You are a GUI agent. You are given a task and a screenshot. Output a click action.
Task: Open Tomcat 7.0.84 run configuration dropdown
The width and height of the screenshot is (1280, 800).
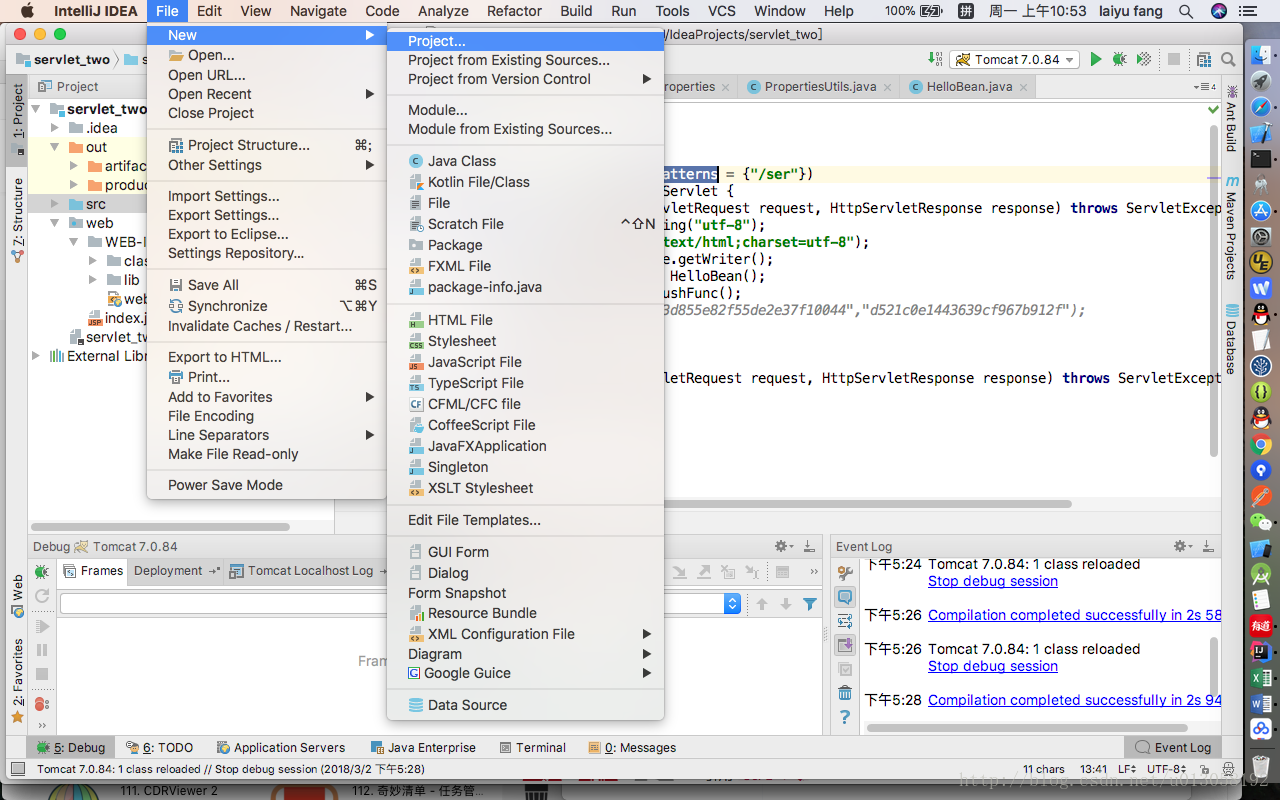pyautogui.click(x=1014, y=60)
